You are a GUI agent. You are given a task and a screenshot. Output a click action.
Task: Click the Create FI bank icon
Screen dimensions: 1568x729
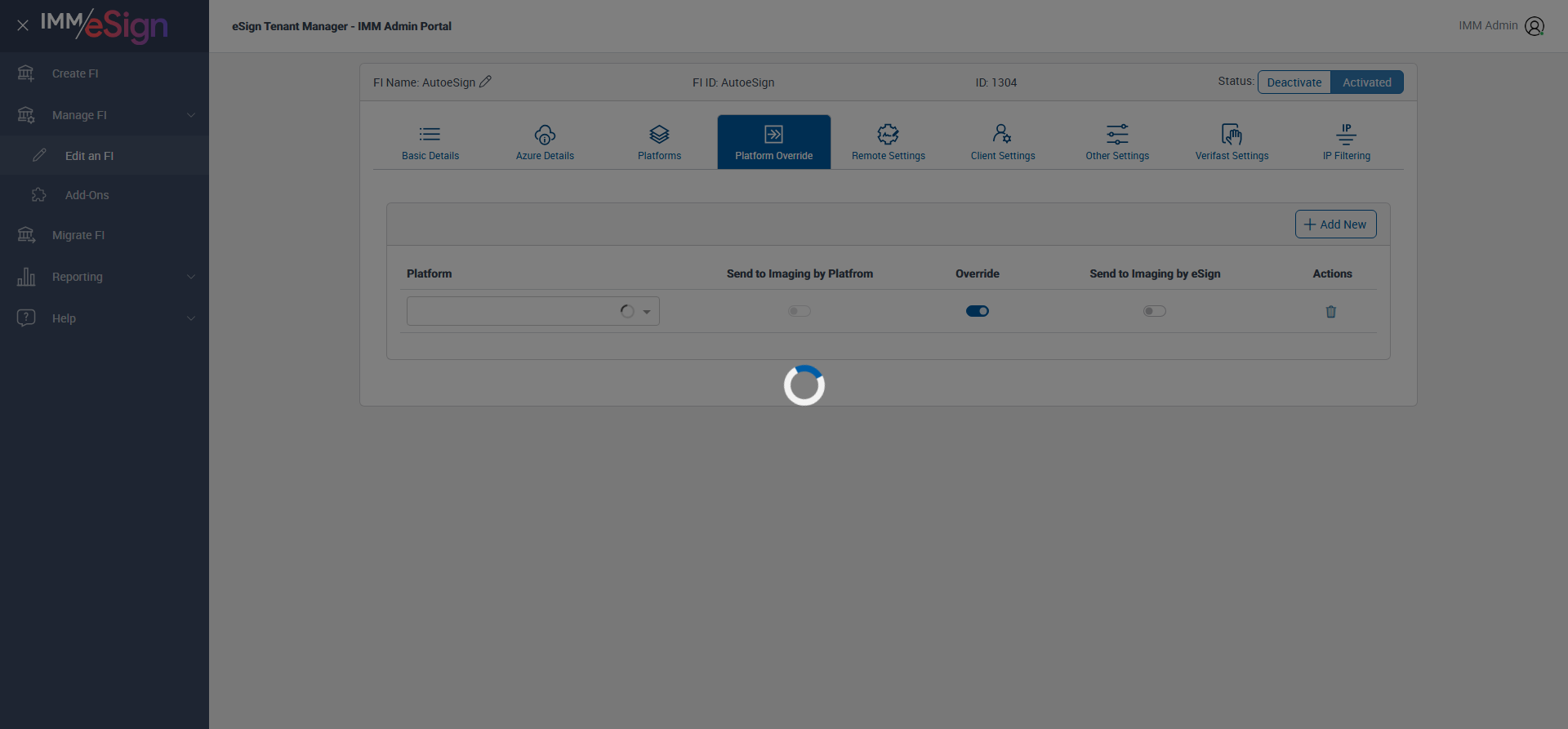tap(26, 73)
